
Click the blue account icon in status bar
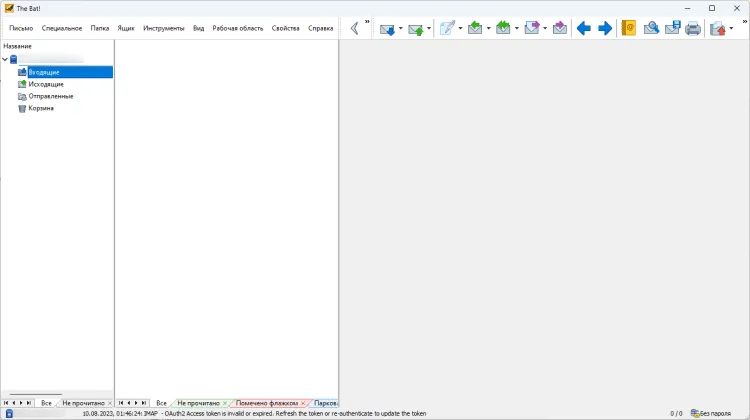[x=9, y=414]
